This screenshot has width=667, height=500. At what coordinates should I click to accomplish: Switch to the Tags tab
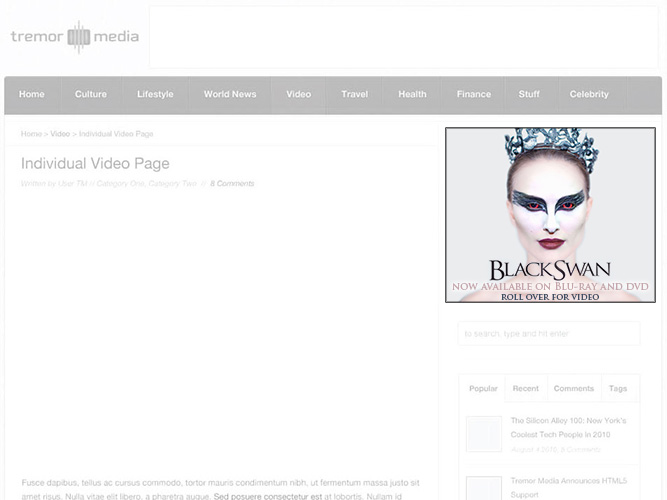pyautogui.click(x=618, y=389)
